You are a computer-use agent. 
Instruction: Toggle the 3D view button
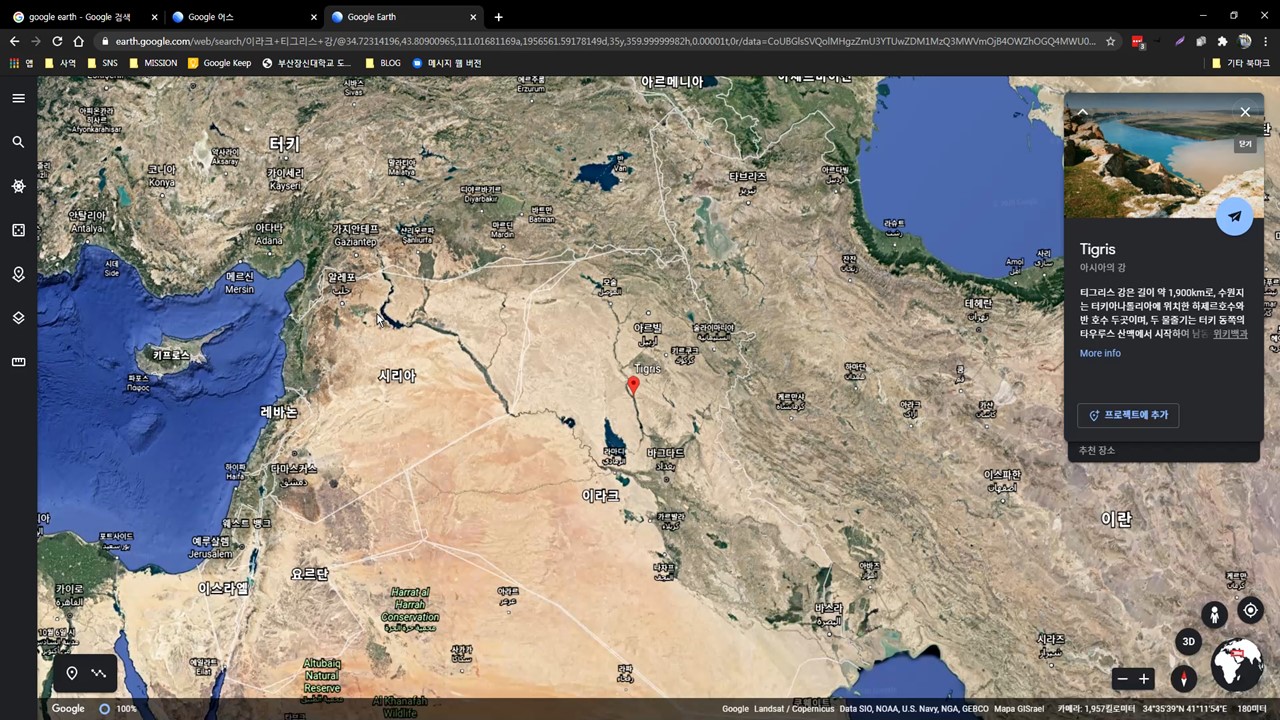click(1188, 642)
